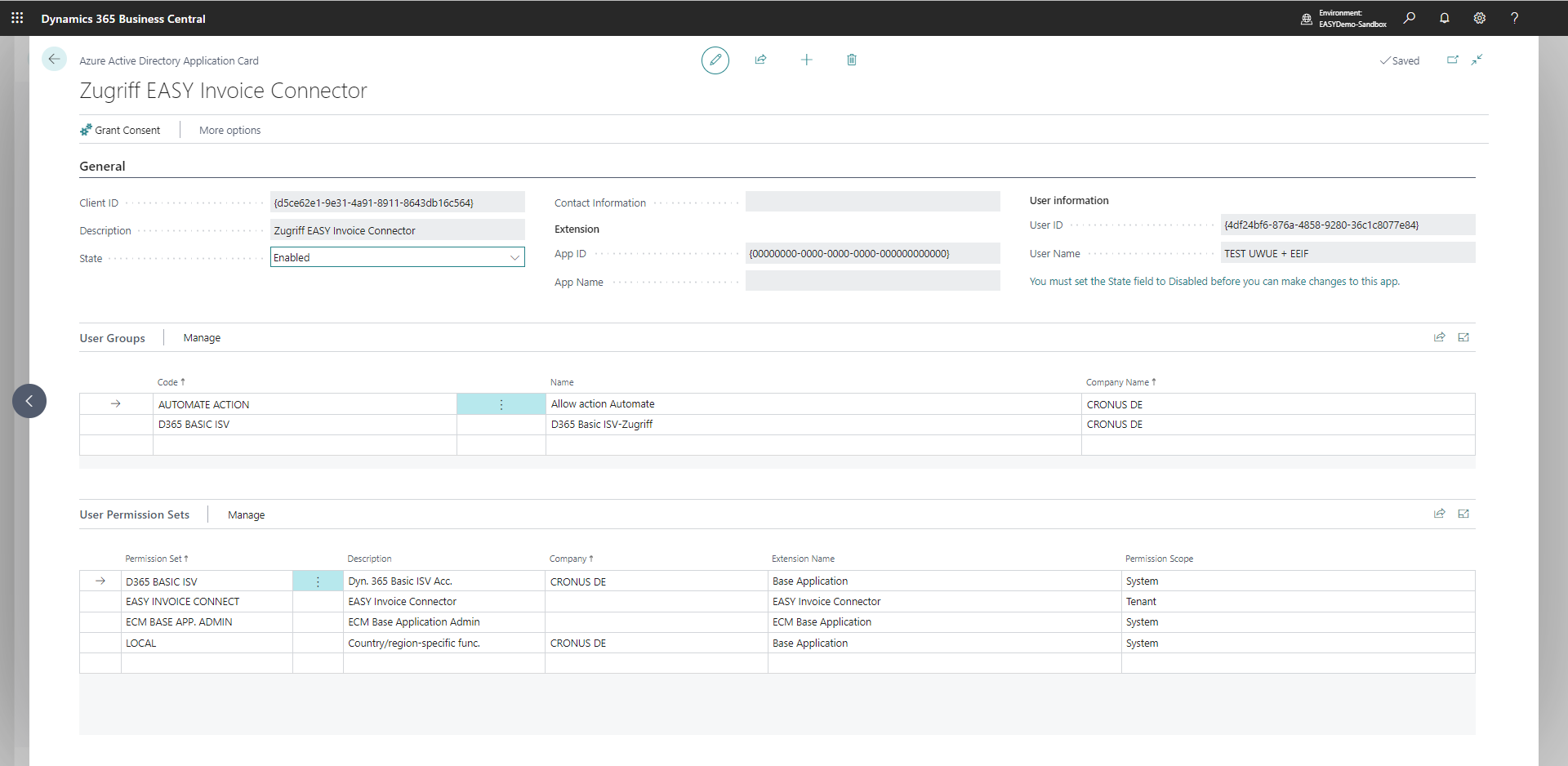
Task: Click the App Name field
Action: [873, 281]
